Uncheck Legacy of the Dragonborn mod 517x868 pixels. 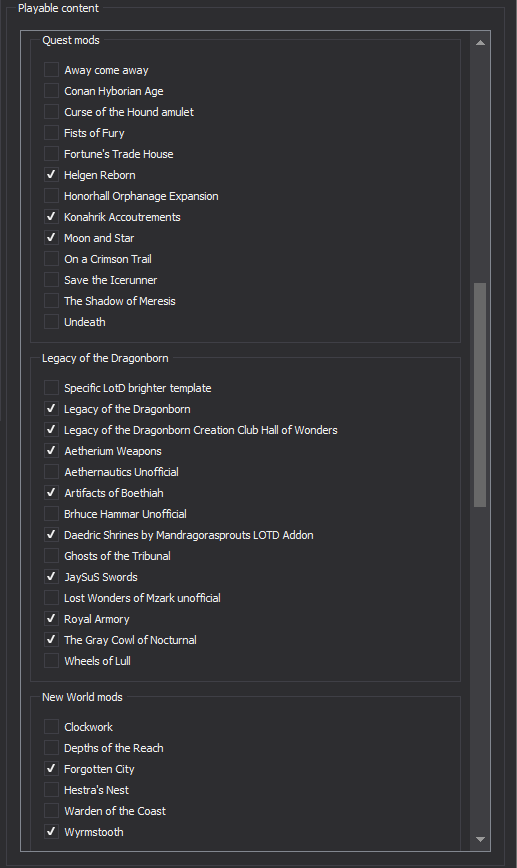point(51,409)
